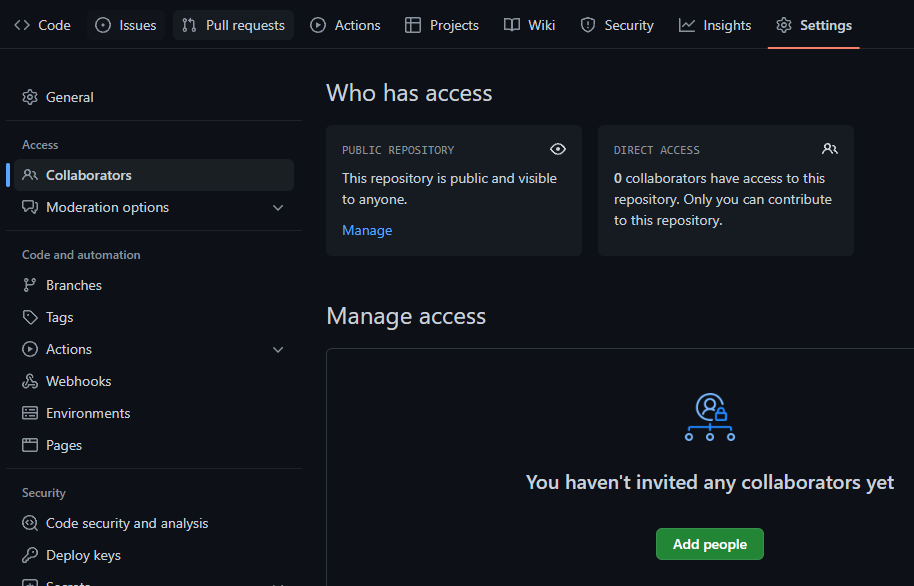The width and height of the screenshot is (914, 586).
Task: Open General settings in sidebar
Action: 154,97
